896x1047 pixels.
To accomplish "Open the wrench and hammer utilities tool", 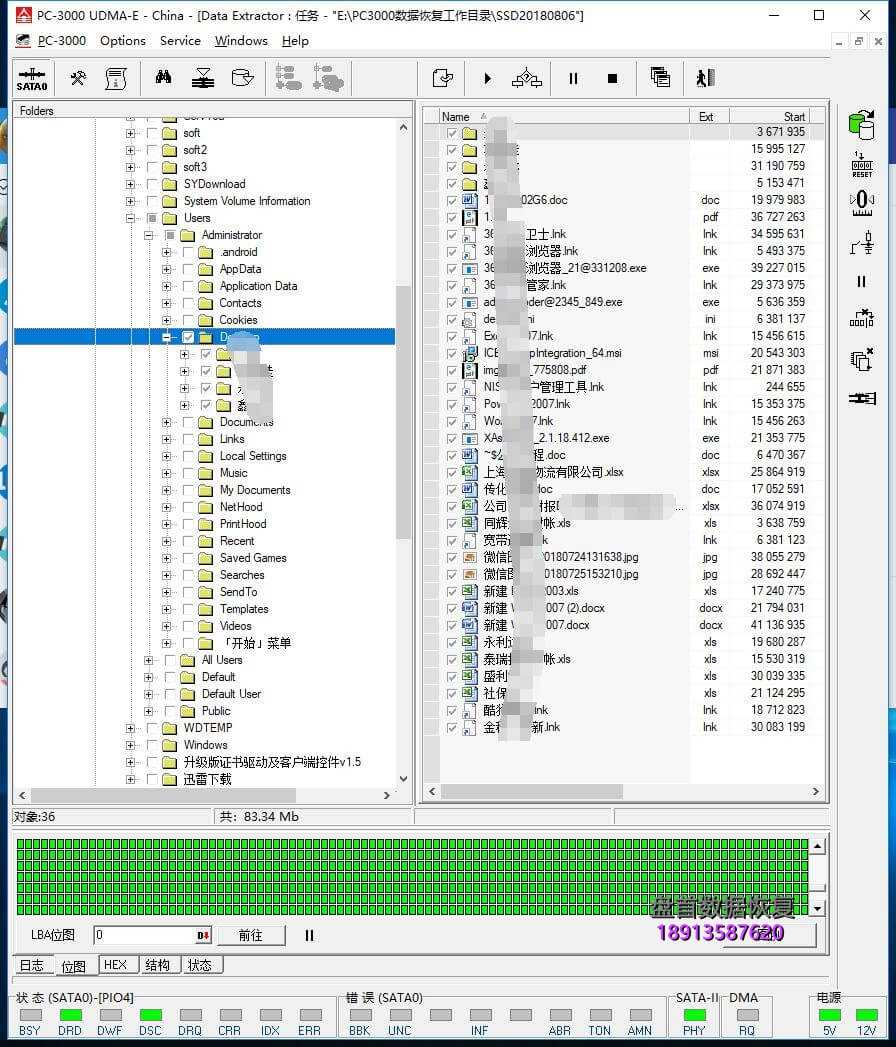I will tap(78, 78).
